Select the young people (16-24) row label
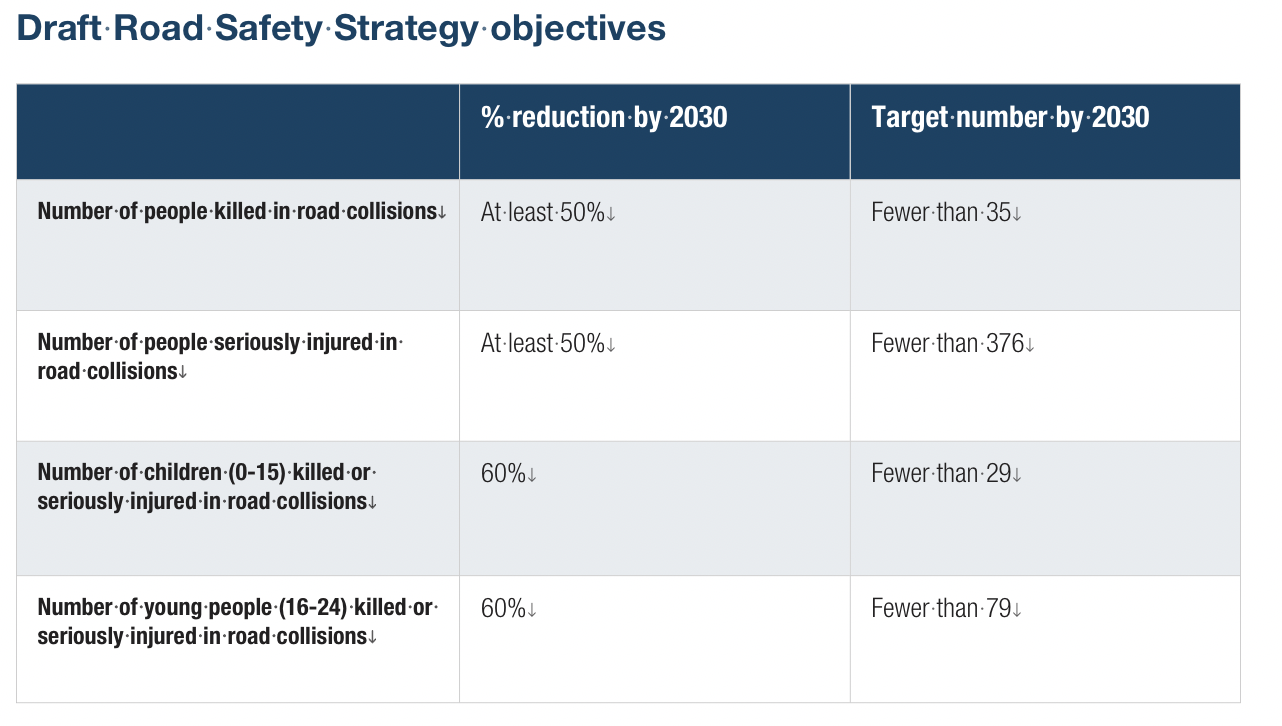Screen dimensions: 1282x726 click(237, 621)
